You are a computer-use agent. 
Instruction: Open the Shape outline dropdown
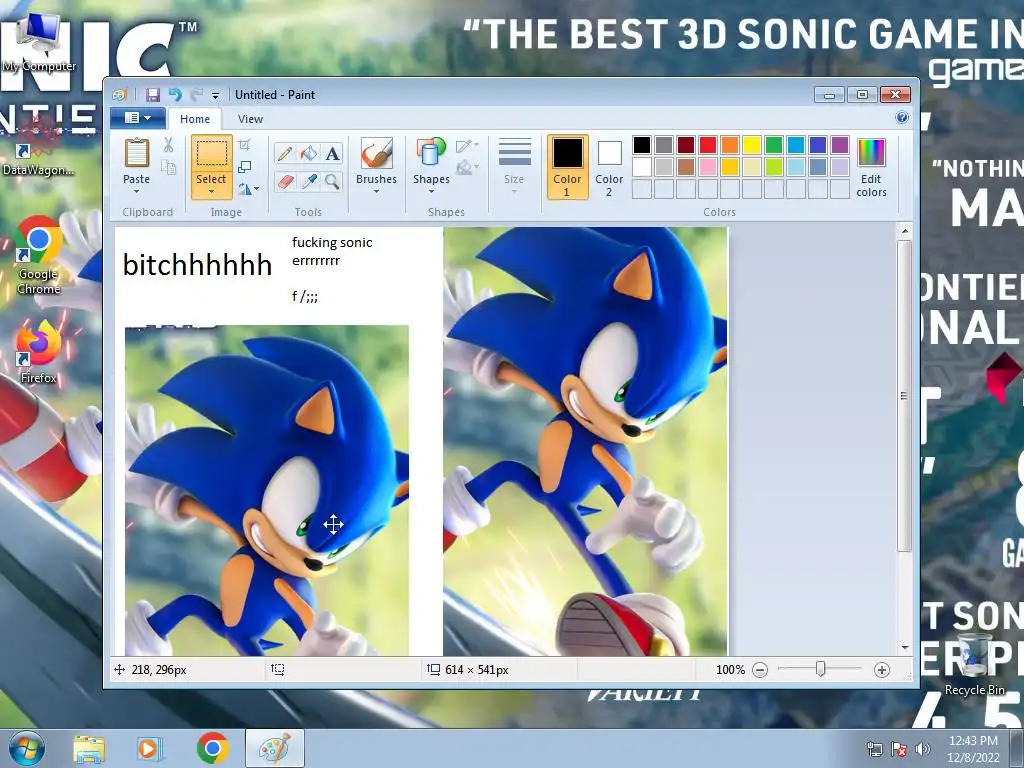point(467,146)
